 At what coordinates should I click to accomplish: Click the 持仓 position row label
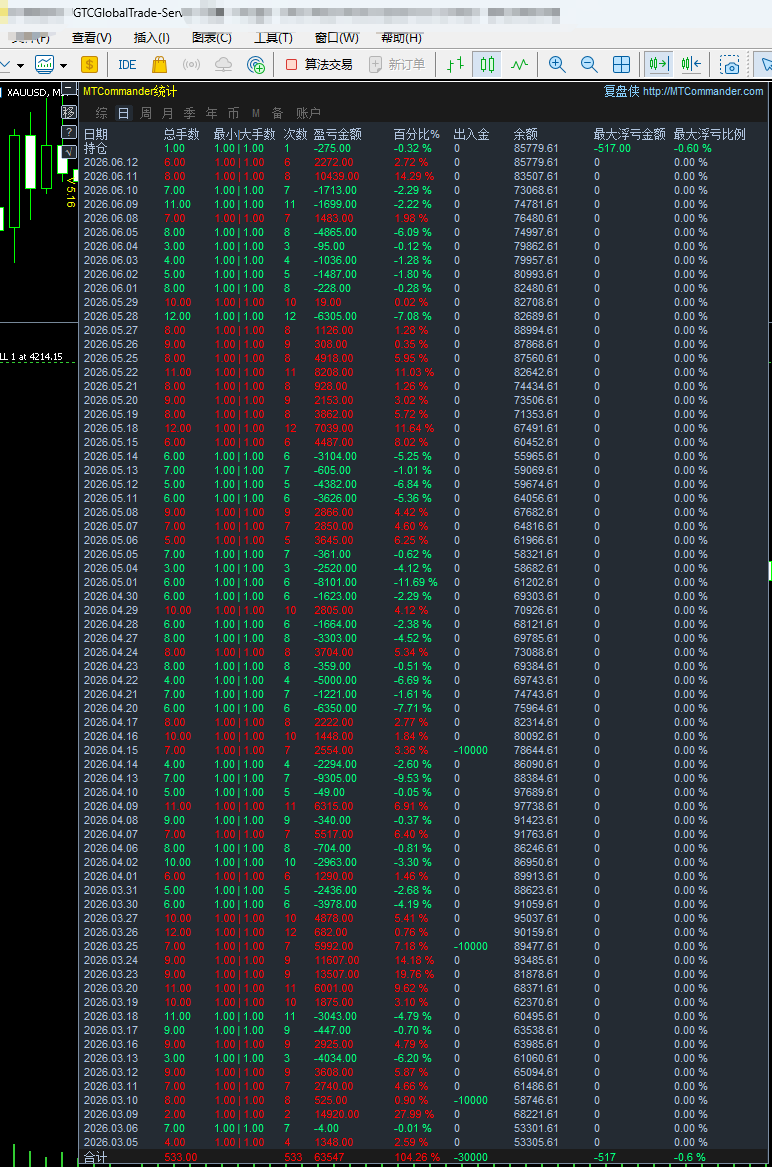pyautogui.click(x=95, y=148)
